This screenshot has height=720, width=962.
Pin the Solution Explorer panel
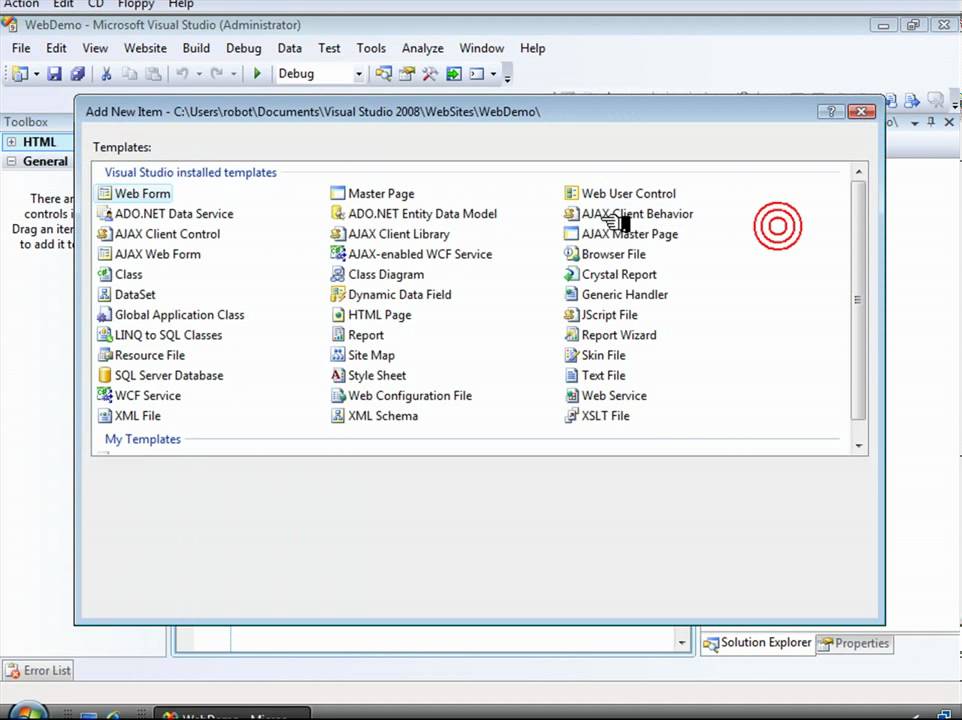pos(931,122)
